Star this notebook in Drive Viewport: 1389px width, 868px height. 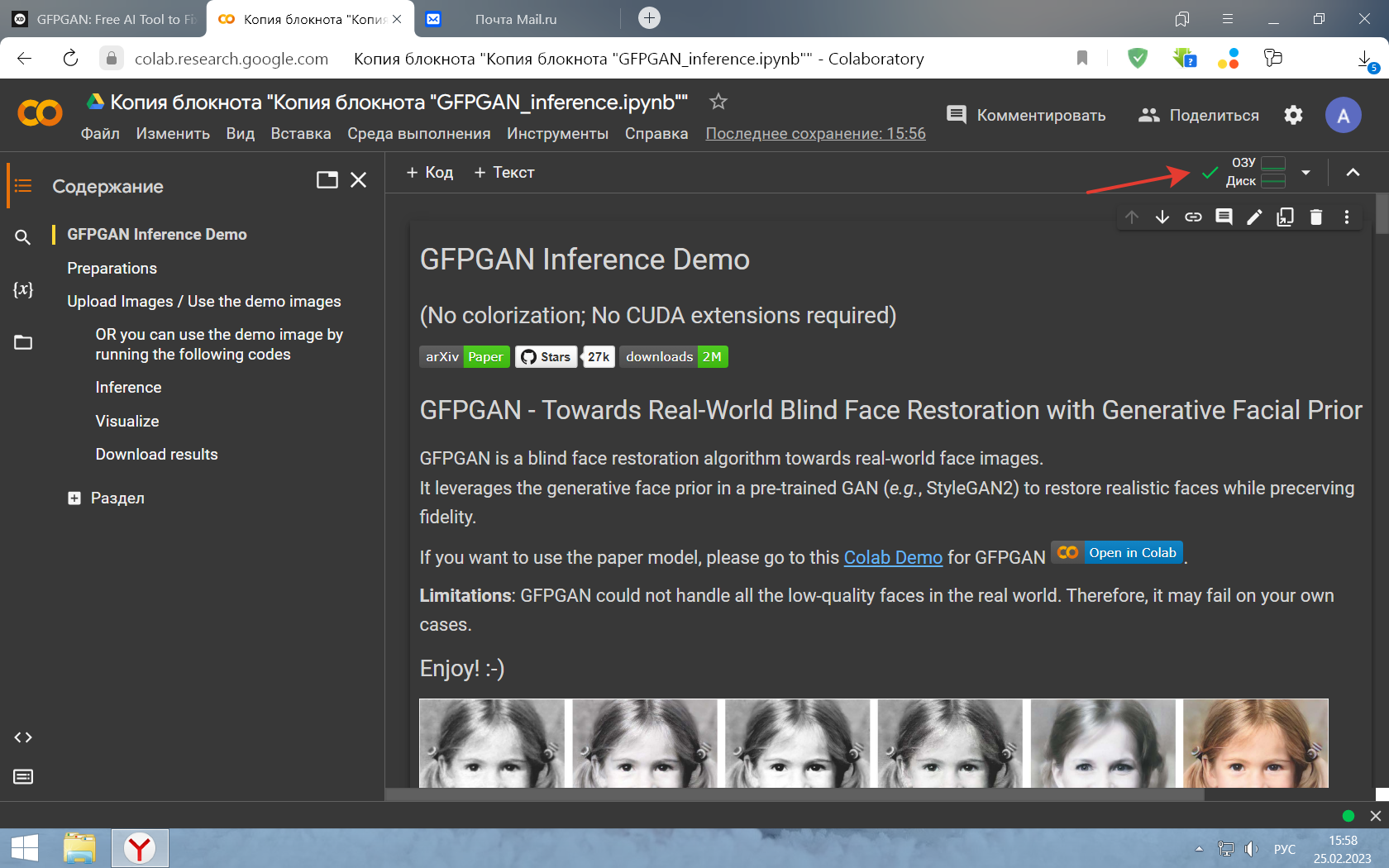[718, 102]
